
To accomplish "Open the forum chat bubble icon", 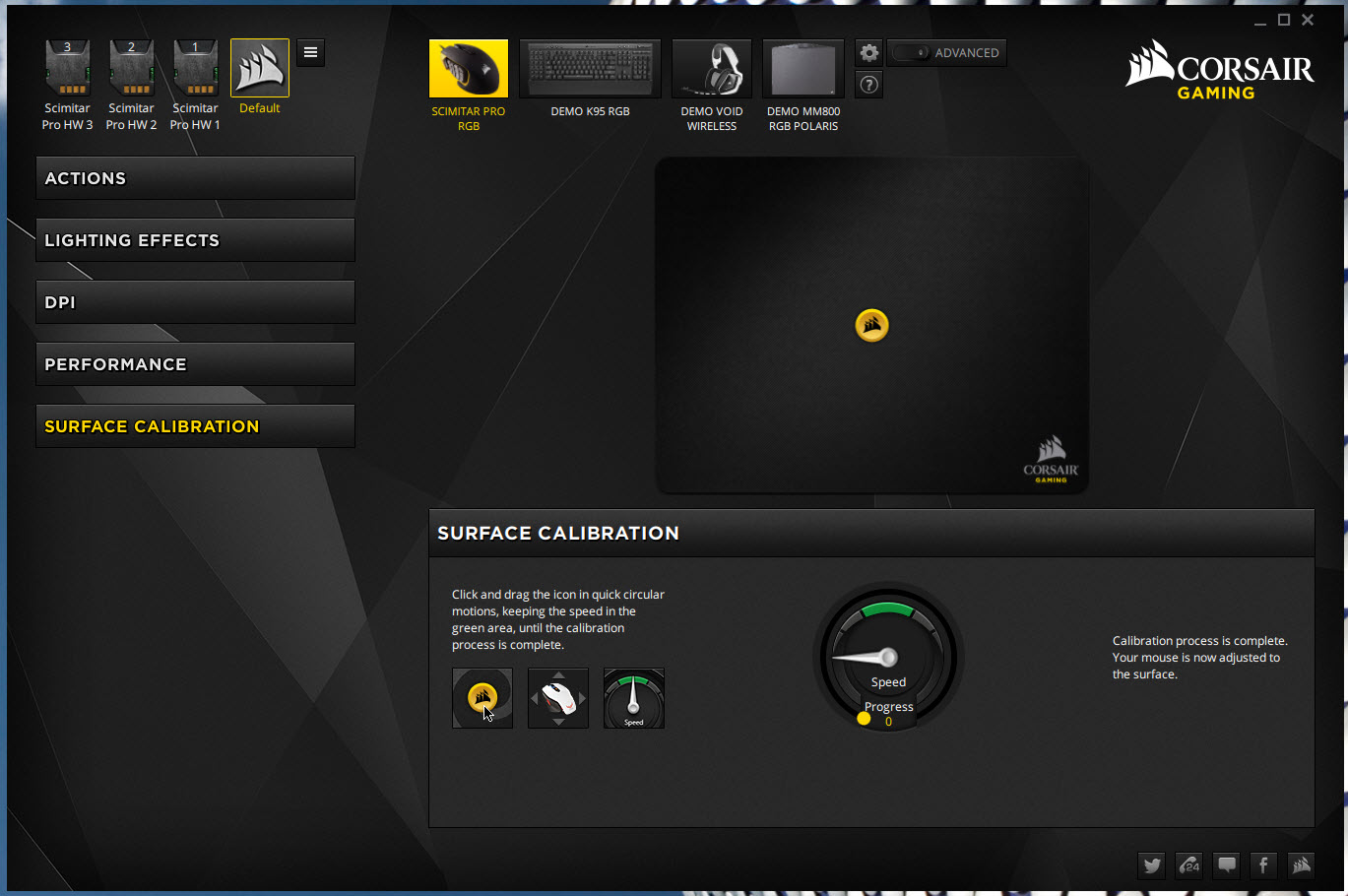I will (x=1227, y=865).
